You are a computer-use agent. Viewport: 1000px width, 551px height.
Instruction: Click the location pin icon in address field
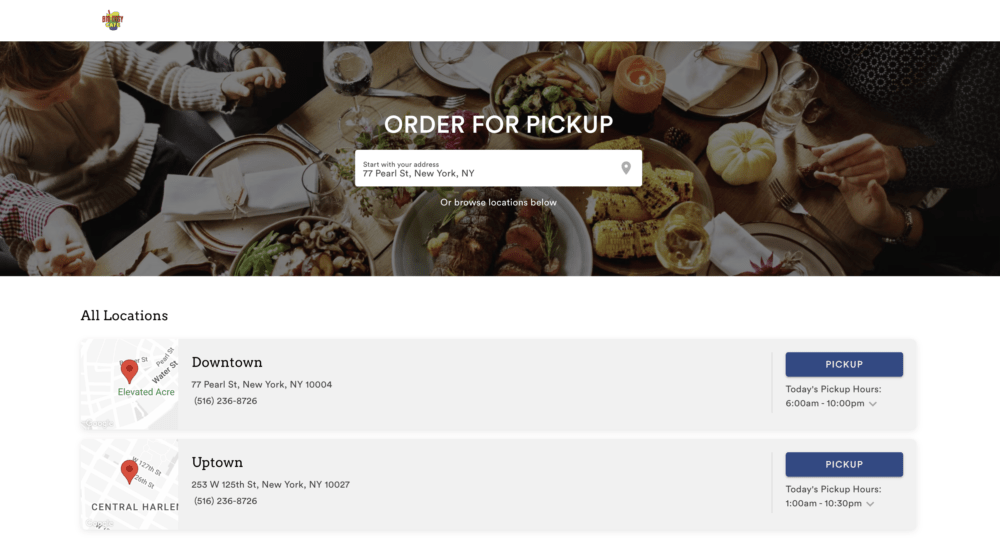(626, 168)
